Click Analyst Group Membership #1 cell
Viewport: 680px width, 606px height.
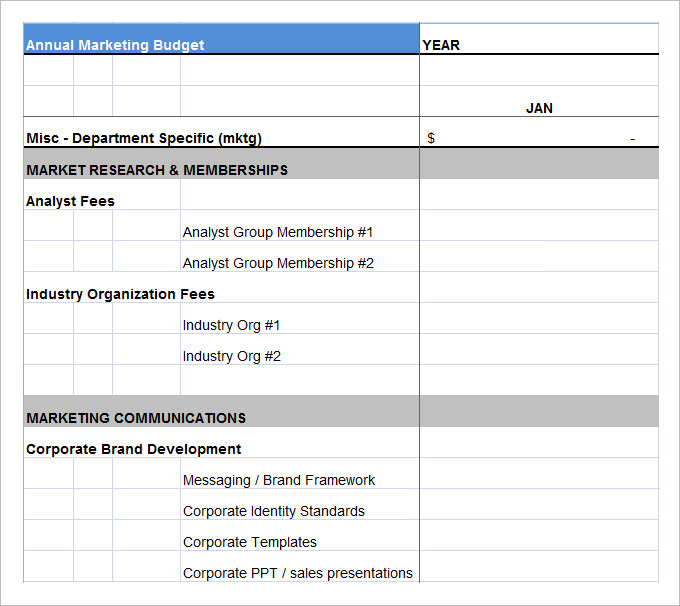click(278, 232)
